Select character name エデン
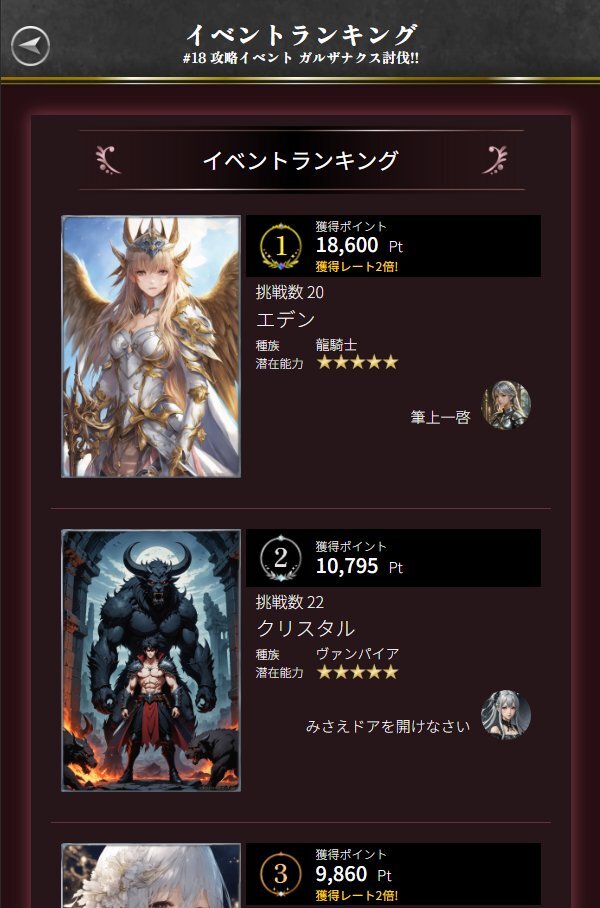The image size is (600, 908). pos(286,320)
